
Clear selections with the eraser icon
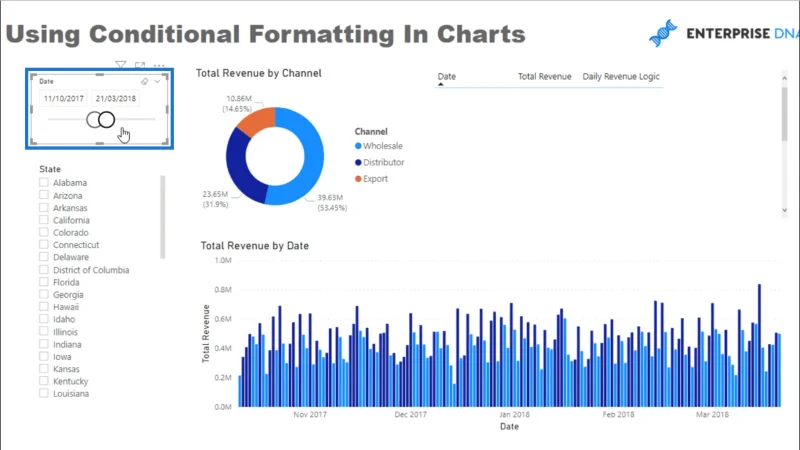(144, 82)
